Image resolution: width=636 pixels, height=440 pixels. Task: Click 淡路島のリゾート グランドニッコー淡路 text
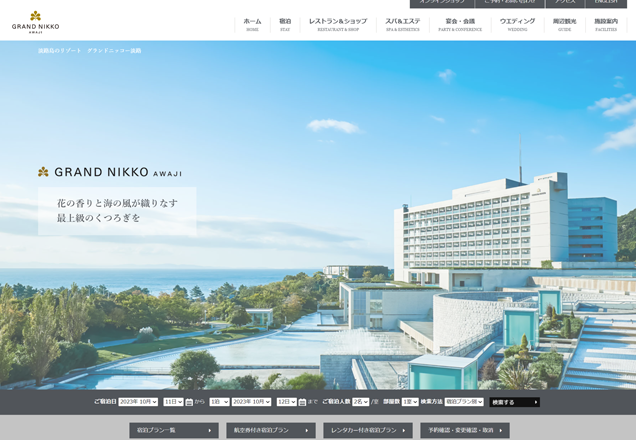coord(90,51)
